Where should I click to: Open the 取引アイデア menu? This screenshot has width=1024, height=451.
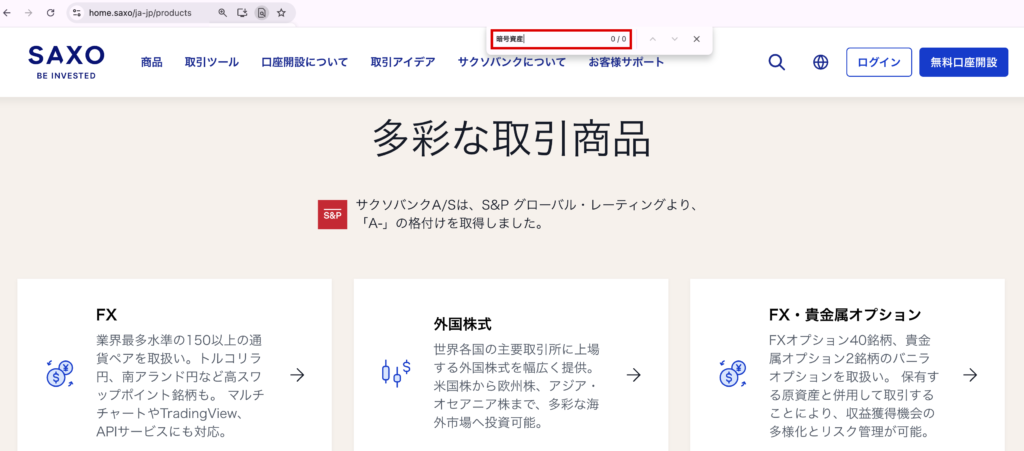[x=403, y=63]
